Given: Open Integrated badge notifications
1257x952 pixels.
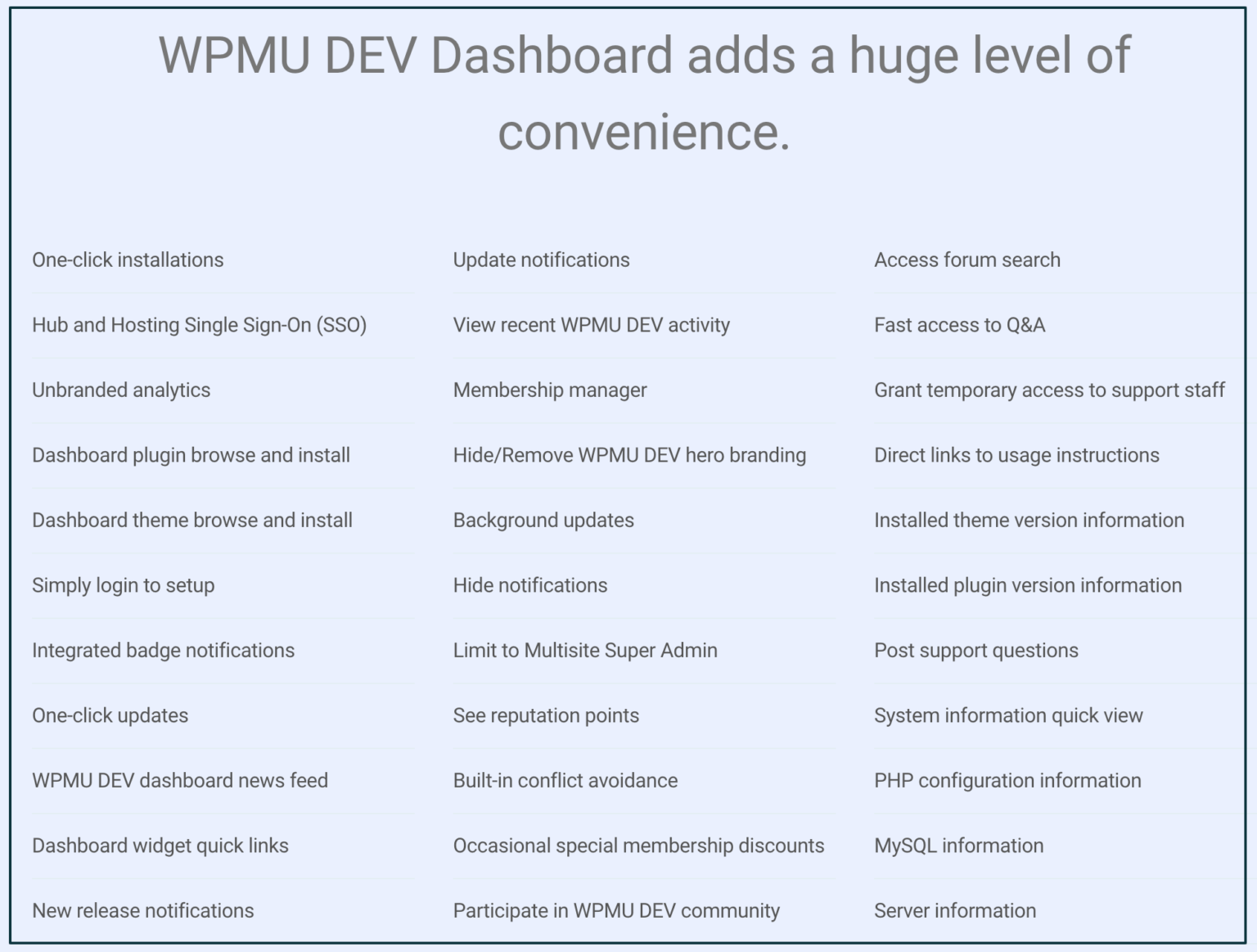Looking at the screenshot, I should (163, 651).
